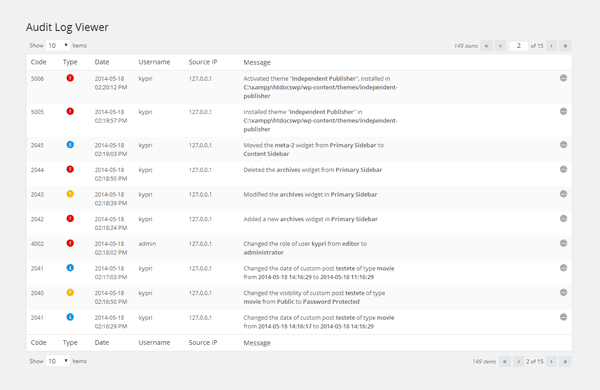
Task: Click Username column in the table footer
Action: pyautogui.click(x=154, y=343)
